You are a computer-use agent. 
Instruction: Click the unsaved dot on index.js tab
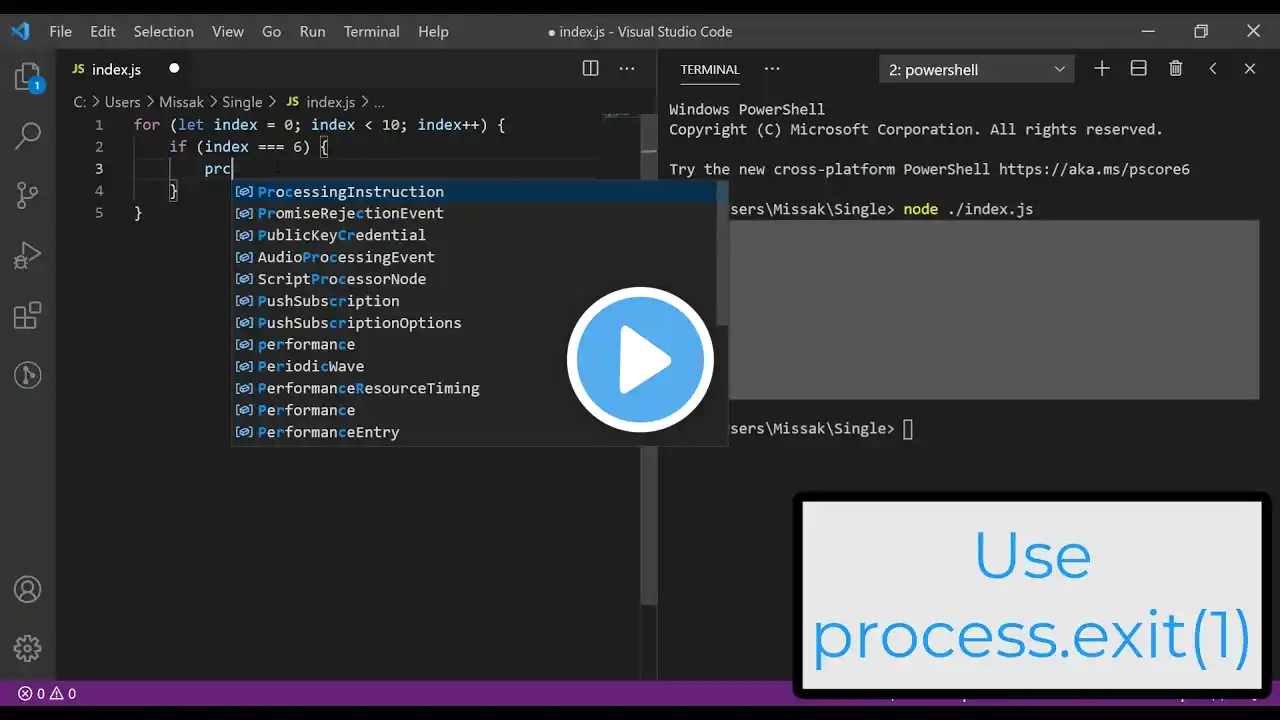(174, 69)
